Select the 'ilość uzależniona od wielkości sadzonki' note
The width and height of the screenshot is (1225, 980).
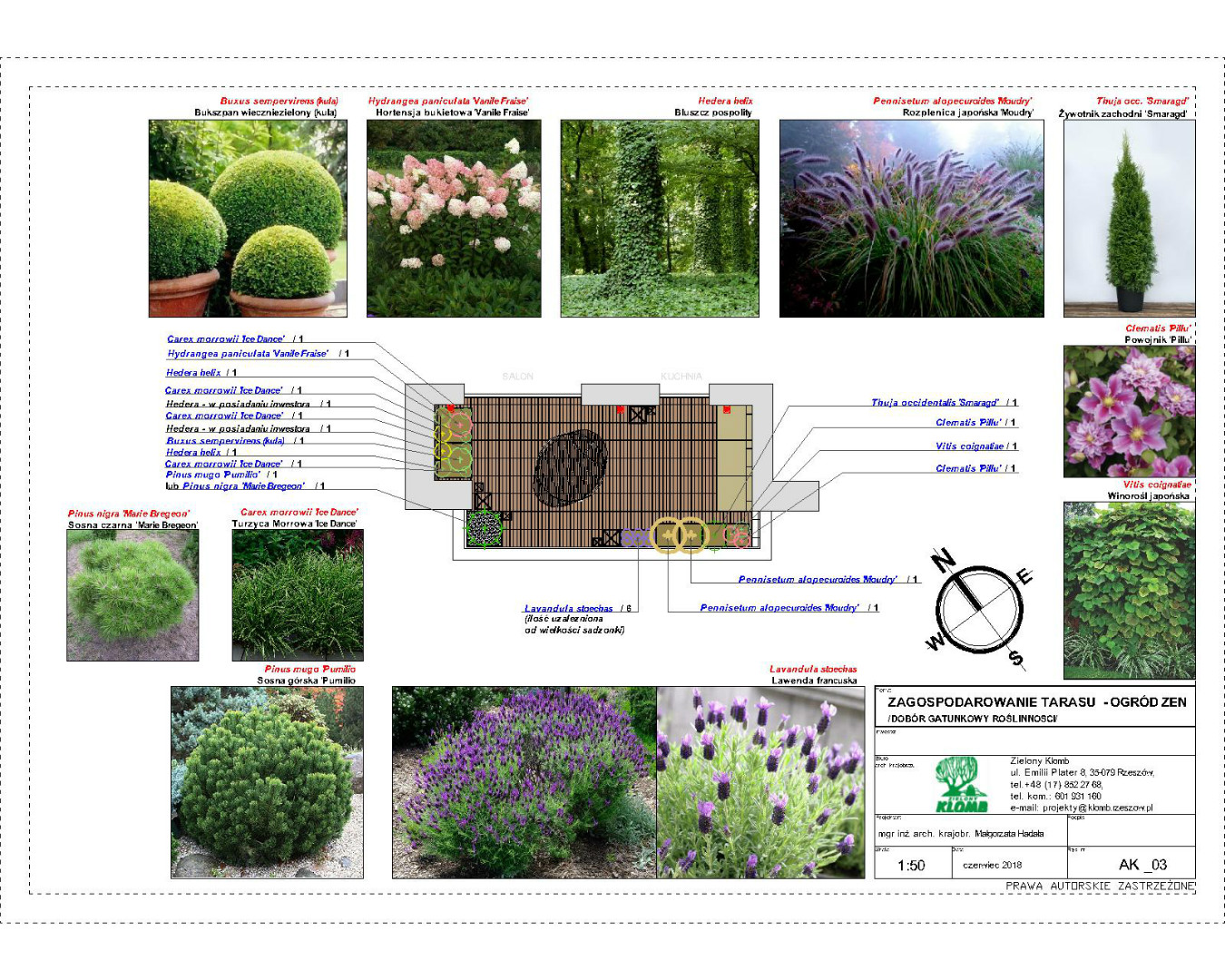click(574, 624)
